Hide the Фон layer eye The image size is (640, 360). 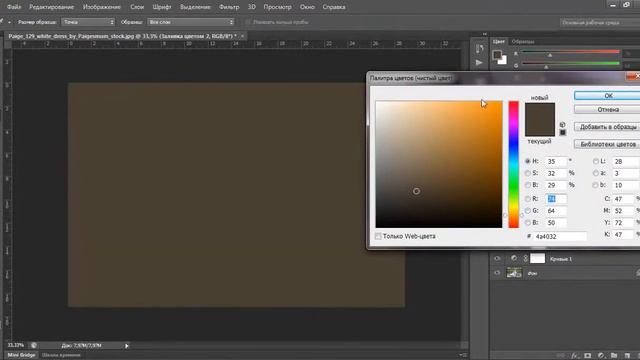point(497,273)
